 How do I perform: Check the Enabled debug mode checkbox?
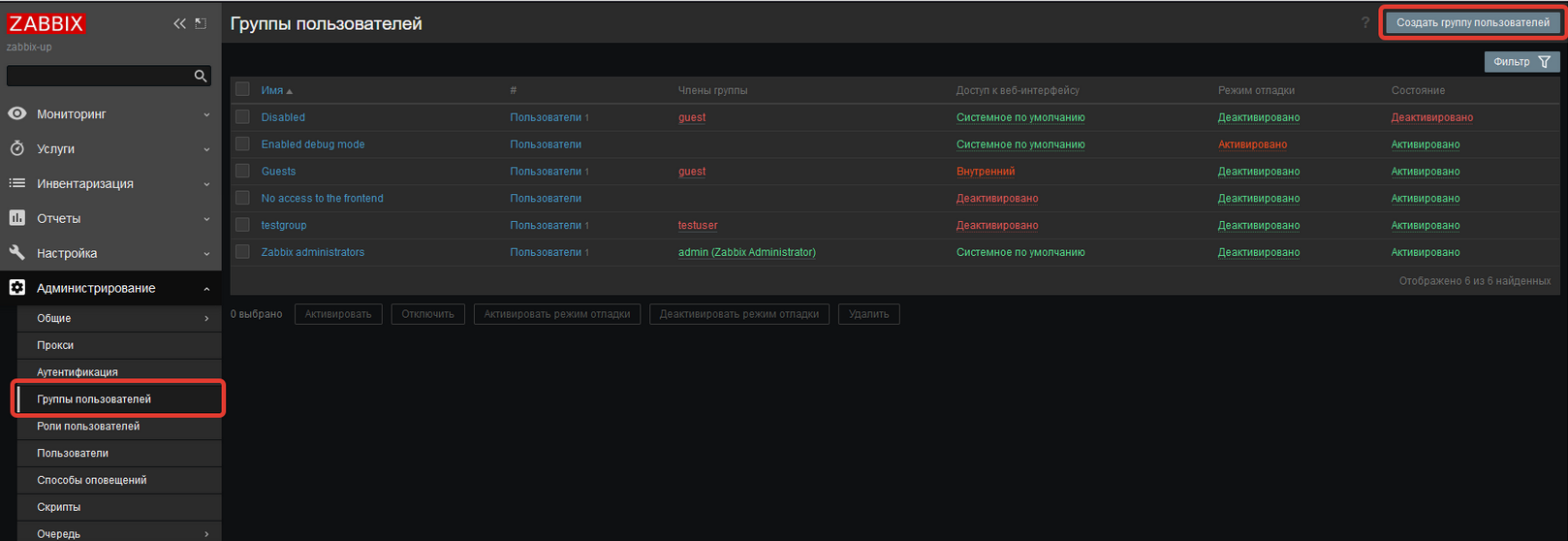coord(242,143)
